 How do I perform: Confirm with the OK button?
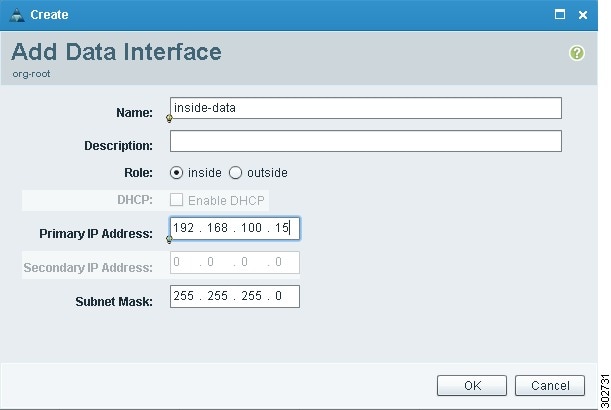click(x=472, y=385)
